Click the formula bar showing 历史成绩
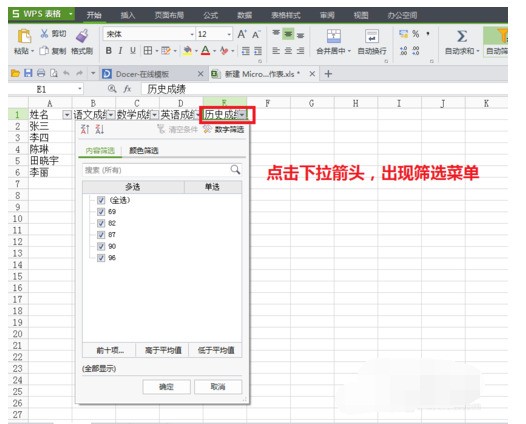The height and width of the screenshot is (424, 526). point(324,89)
